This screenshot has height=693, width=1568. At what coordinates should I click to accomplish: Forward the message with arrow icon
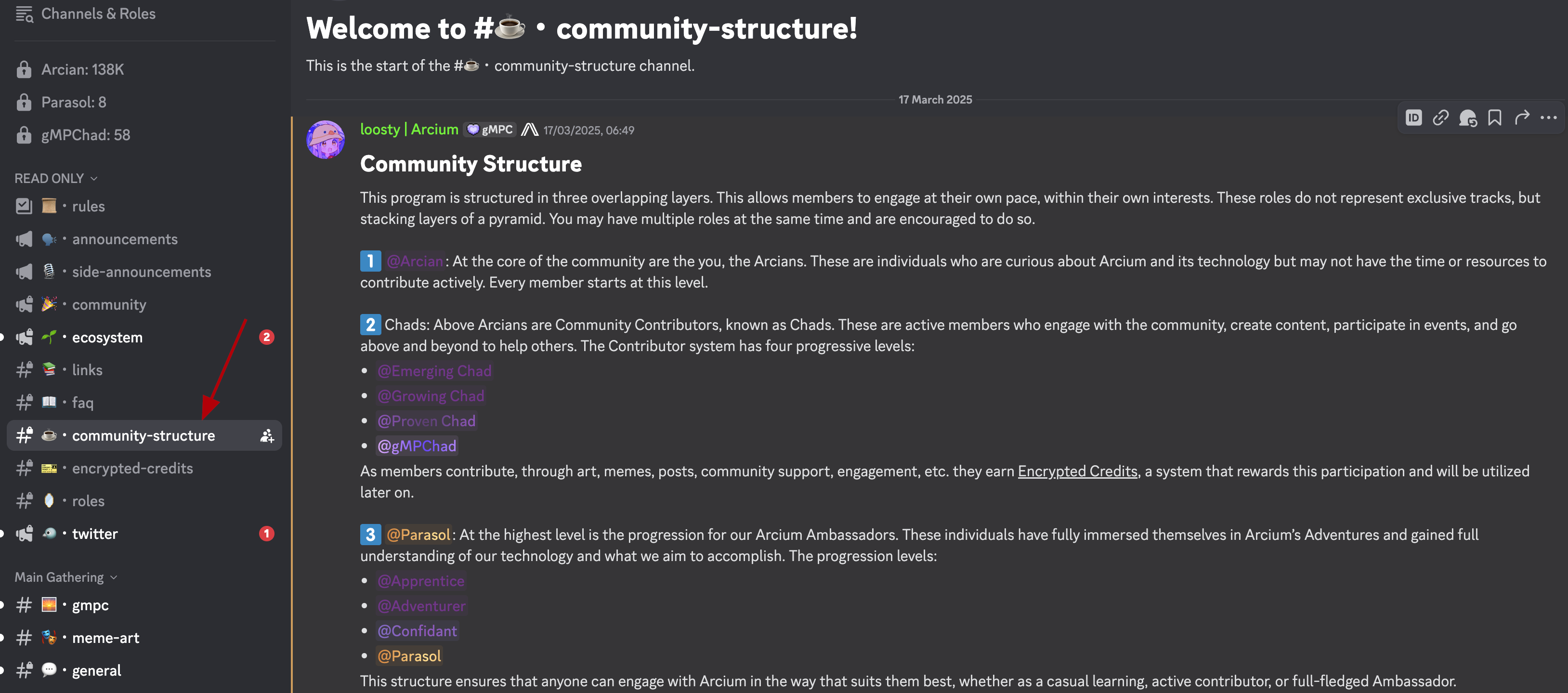1522,118
